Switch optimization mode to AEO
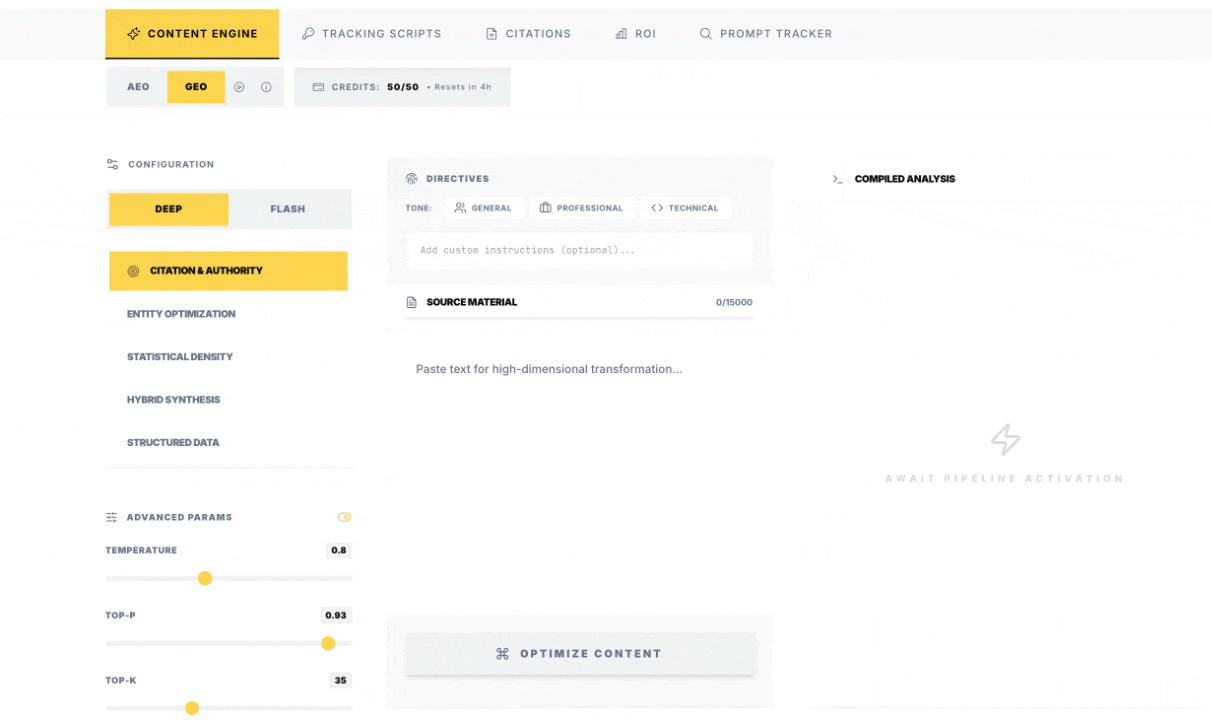Screen dimensions: 1212x720 pyautogui.click(x=138, y=87)
